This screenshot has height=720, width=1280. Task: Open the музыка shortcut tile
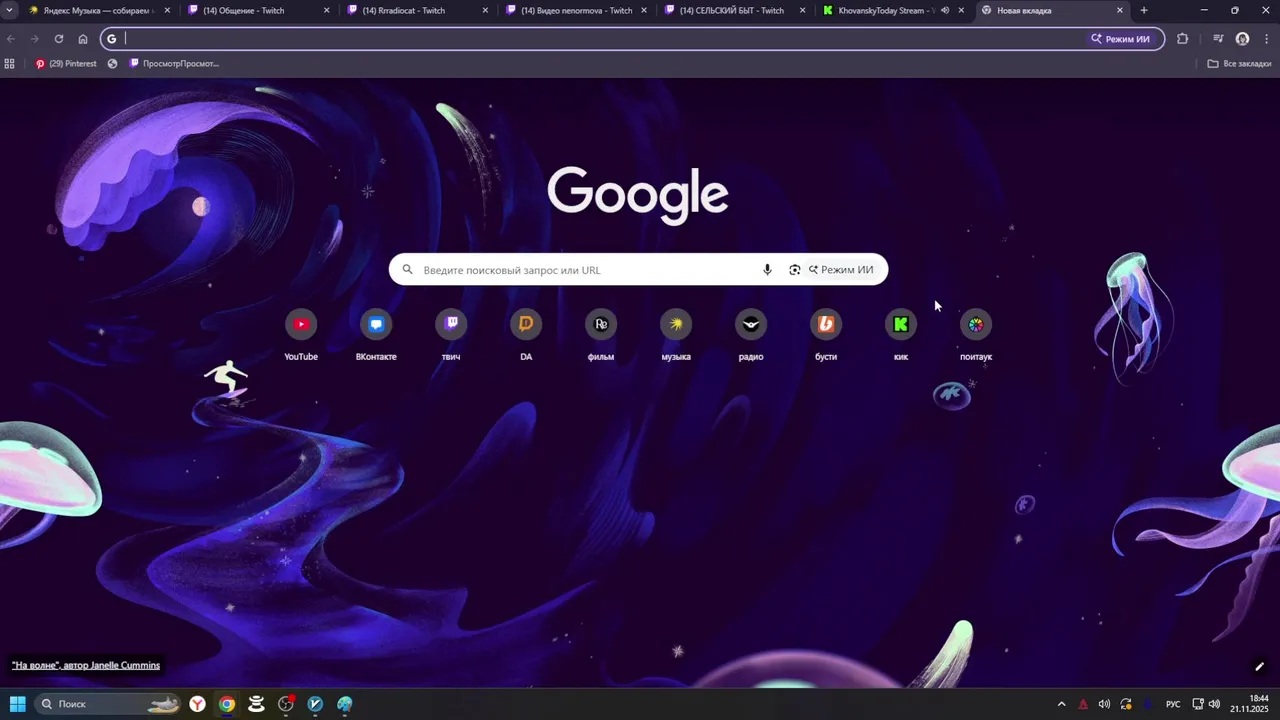click(x=676, y=335)
